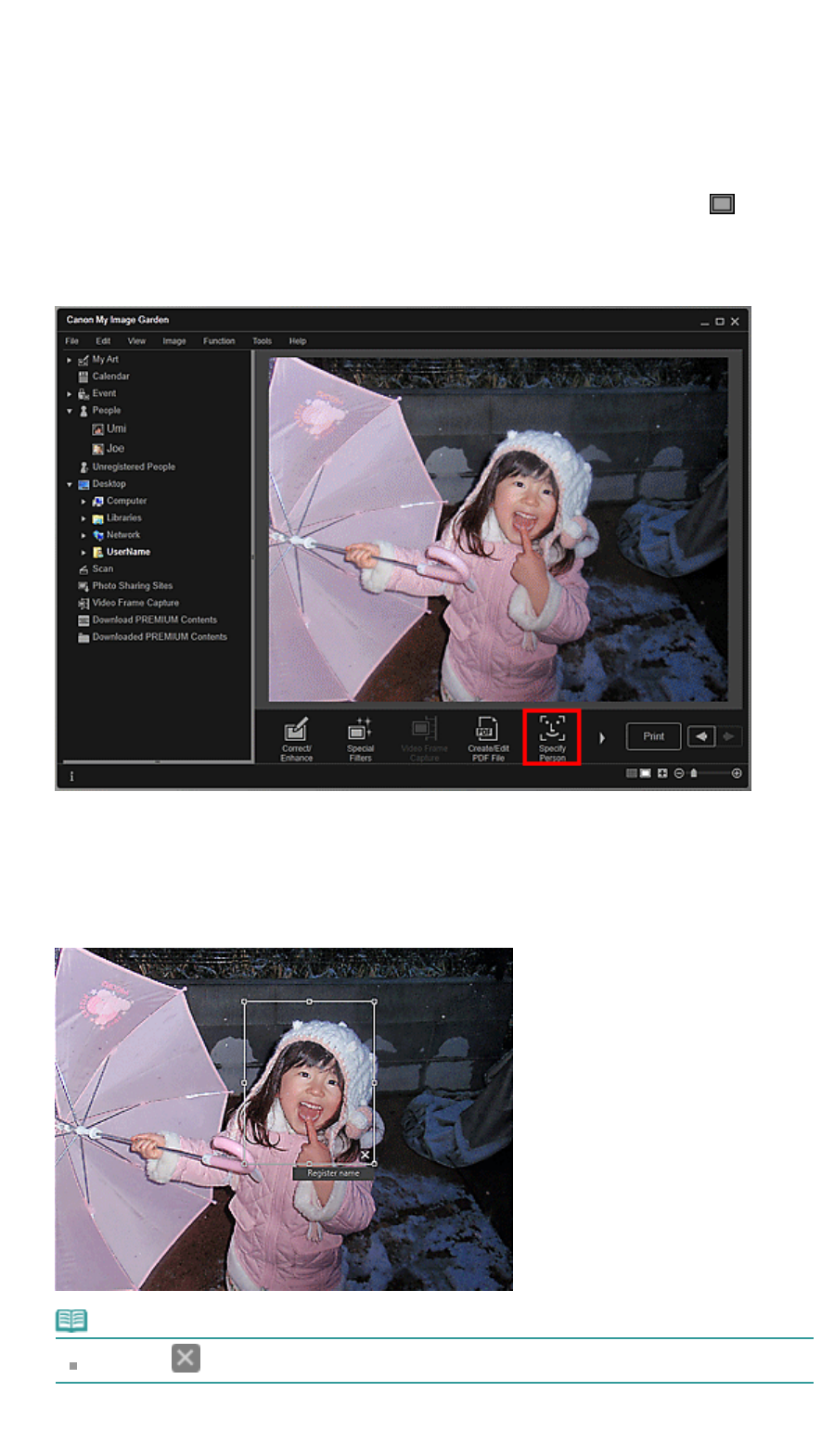This screenshot has width=834, height=1456.
Task: Open the Function menu
Action: 219,341
